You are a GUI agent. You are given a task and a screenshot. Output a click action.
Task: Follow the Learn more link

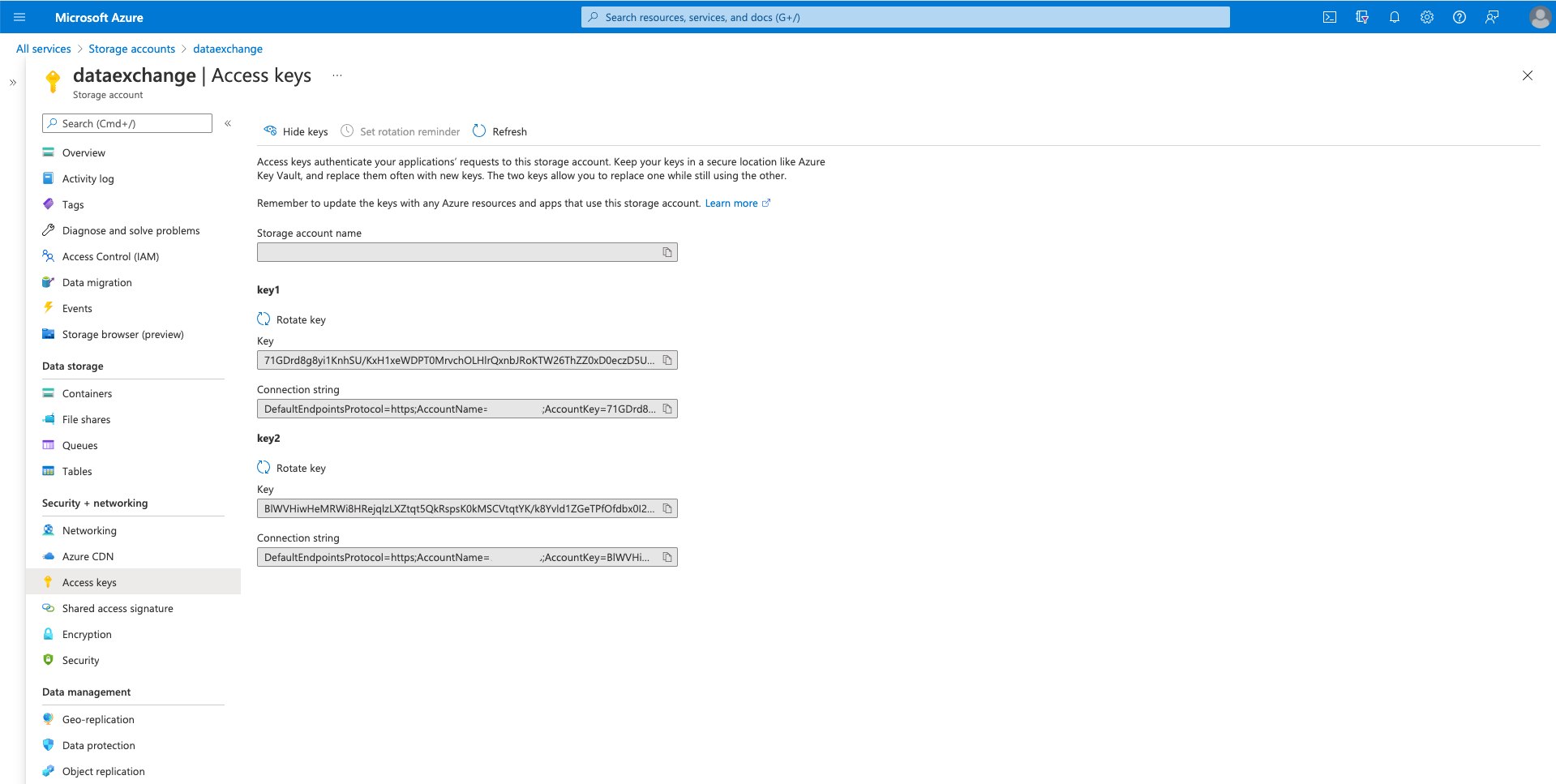point(731,203)
